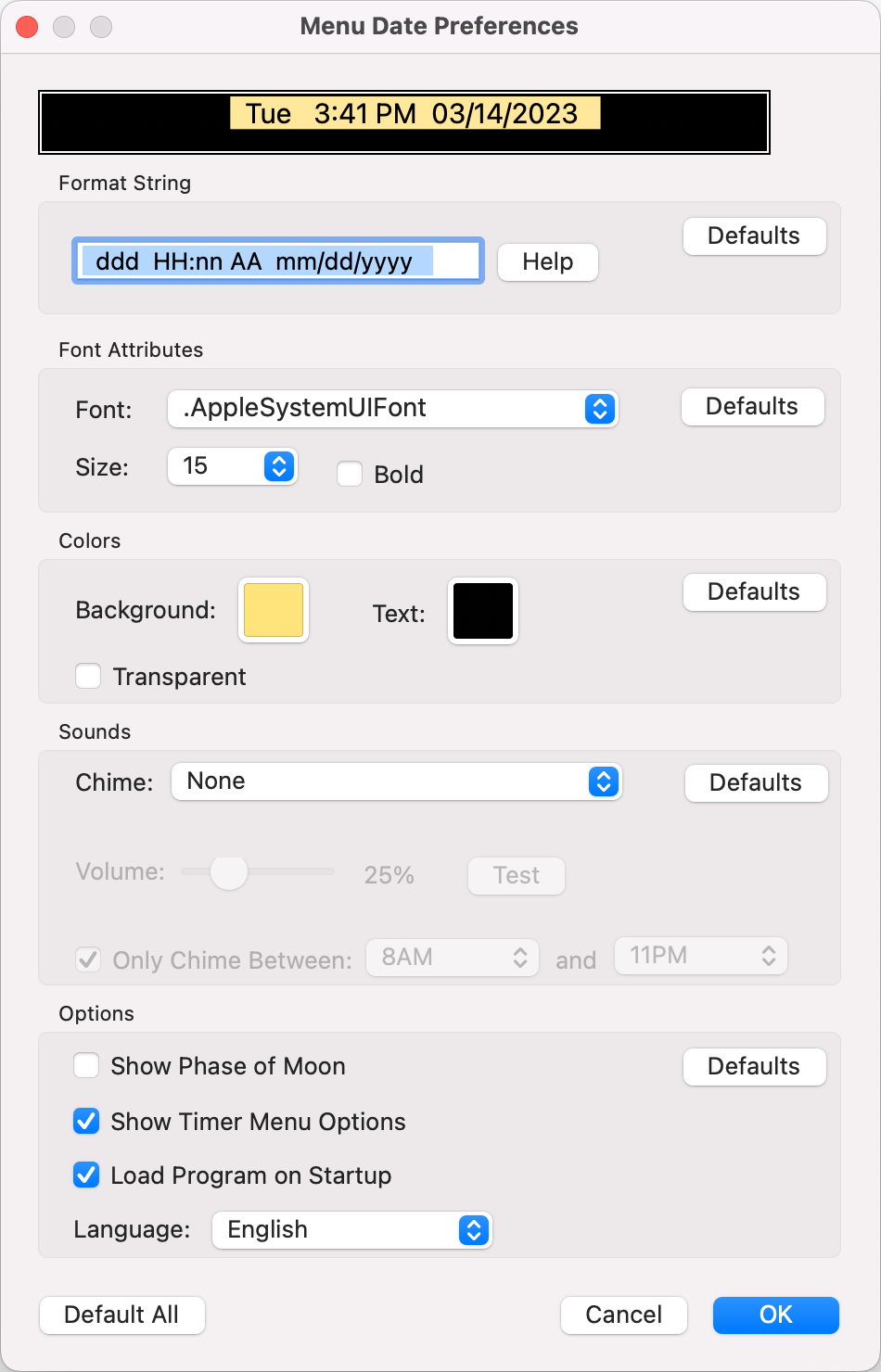The height and width of the screenshot is (1372, 881).
Task: Open the black Text color swatch
Action: pyautogui.click(x=483, y=611)
